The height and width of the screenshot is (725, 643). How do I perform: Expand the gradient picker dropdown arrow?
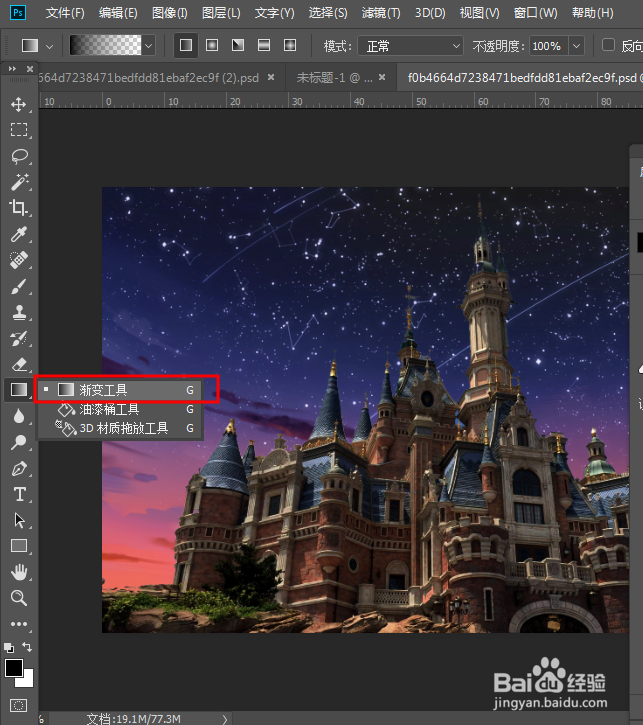(x=148, y=46)
